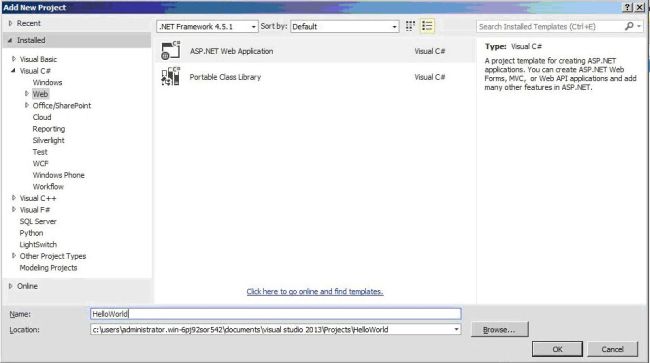The height and width of the screenshot is (363, 650).
Task: Switch to medium icons list view
Action: click(x=427, y=26)
